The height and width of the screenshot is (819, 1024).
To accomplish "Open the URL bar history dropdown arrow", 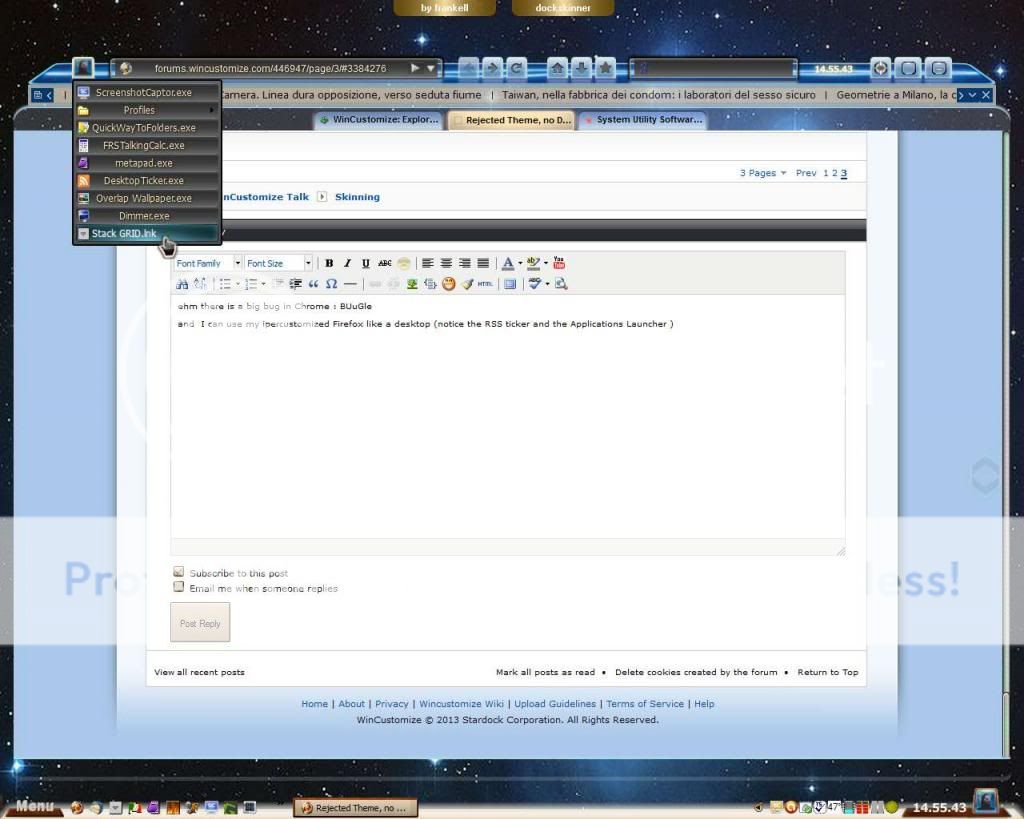I will point(430,68).
